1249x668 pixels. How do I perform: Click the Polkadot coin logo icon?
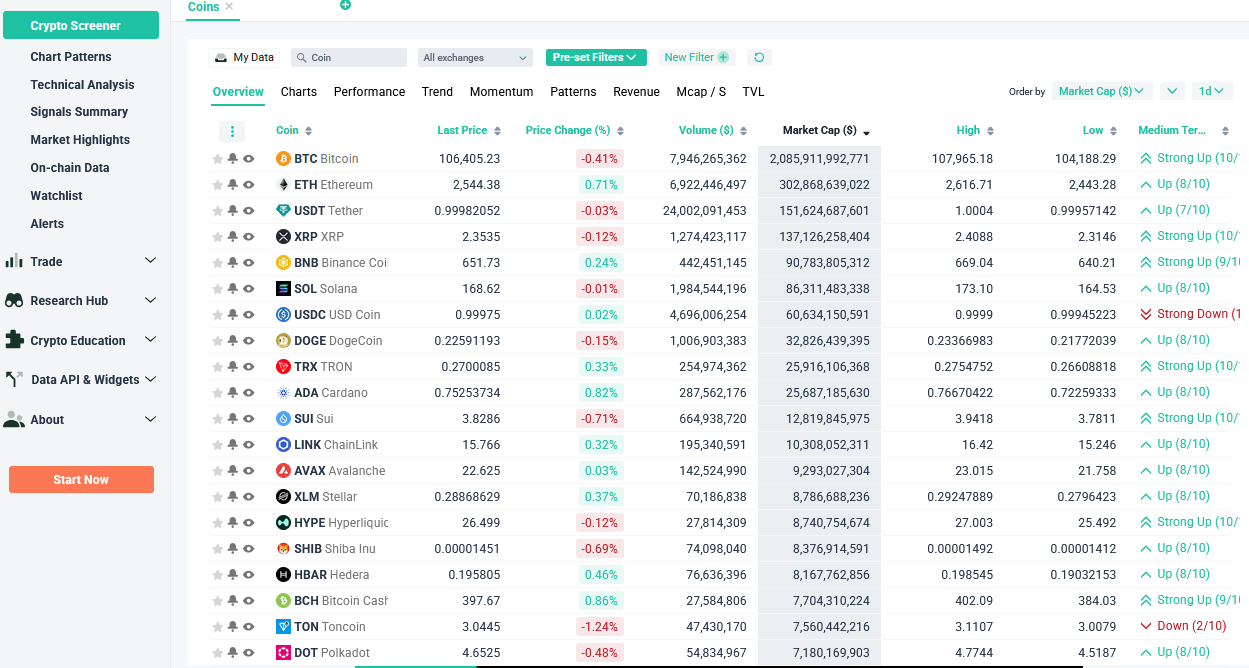coord(283,653)
